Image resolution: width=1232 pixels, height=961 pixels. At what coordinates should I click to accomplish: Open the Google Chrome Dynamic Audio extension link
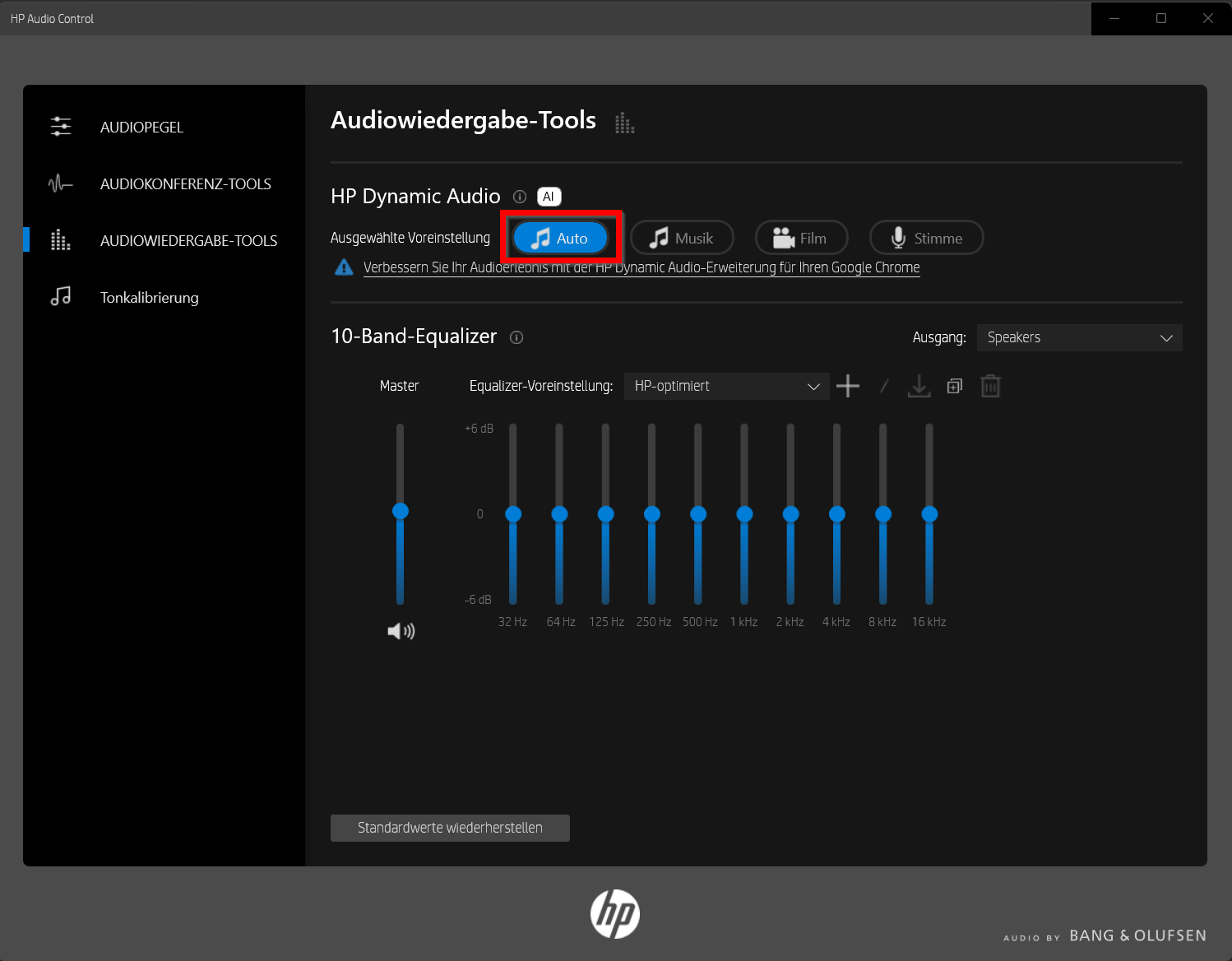coord(641,267)
